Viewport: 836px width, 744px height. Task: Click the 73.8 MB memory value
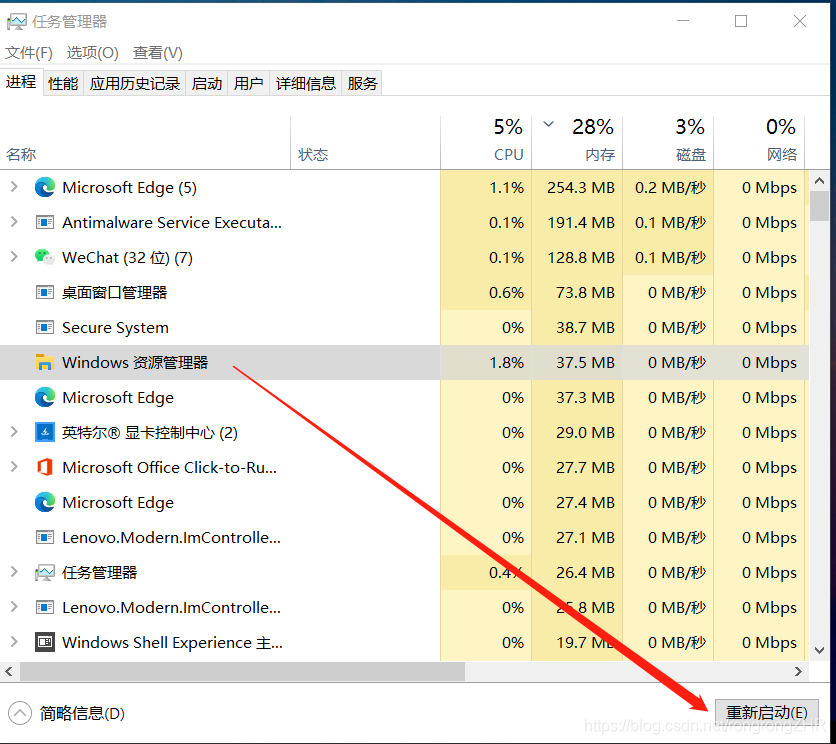point(585,293)
